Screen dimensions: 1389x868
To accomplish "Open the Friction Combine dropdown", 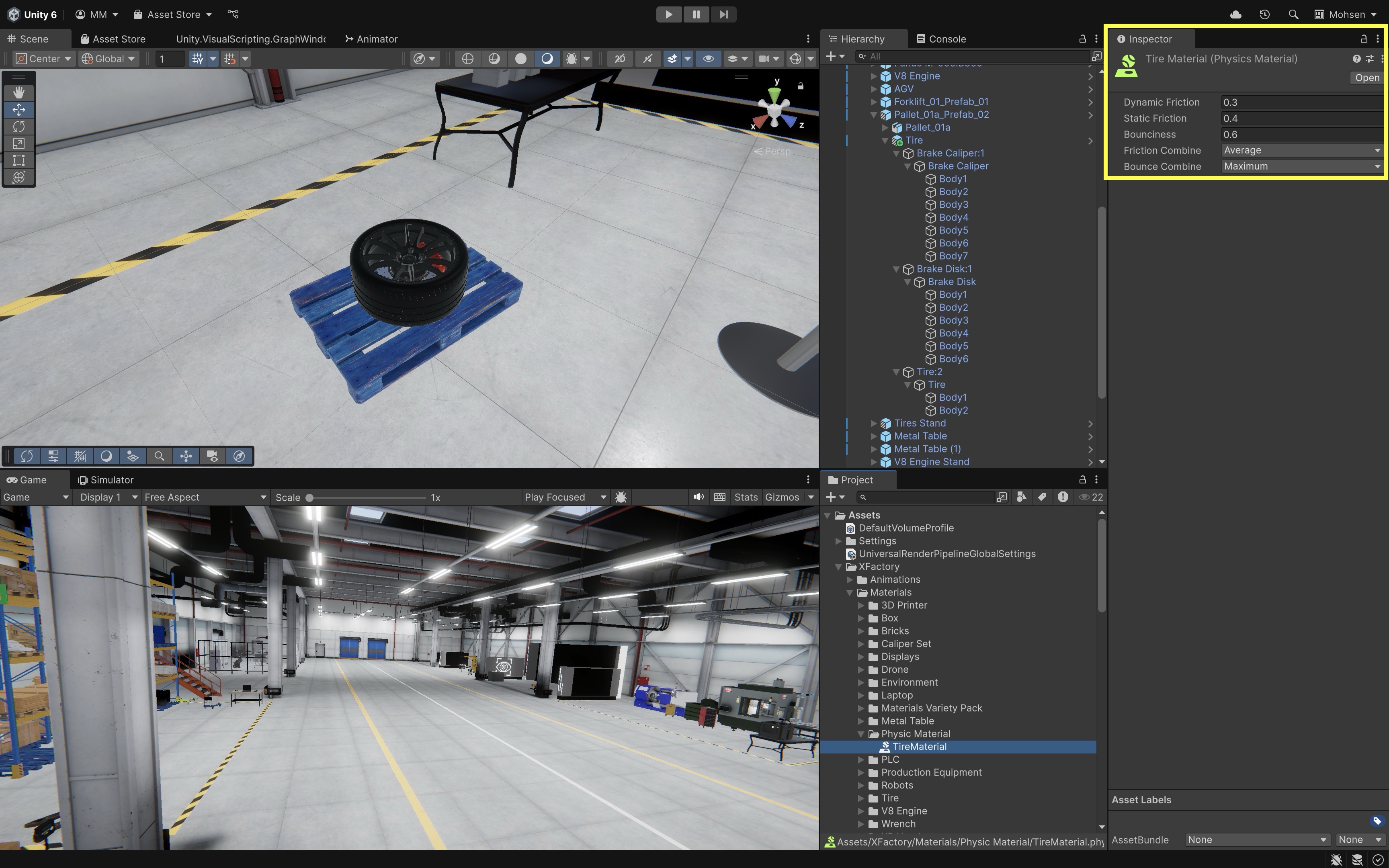I will pyautogui.click(x=1301, y=150).
